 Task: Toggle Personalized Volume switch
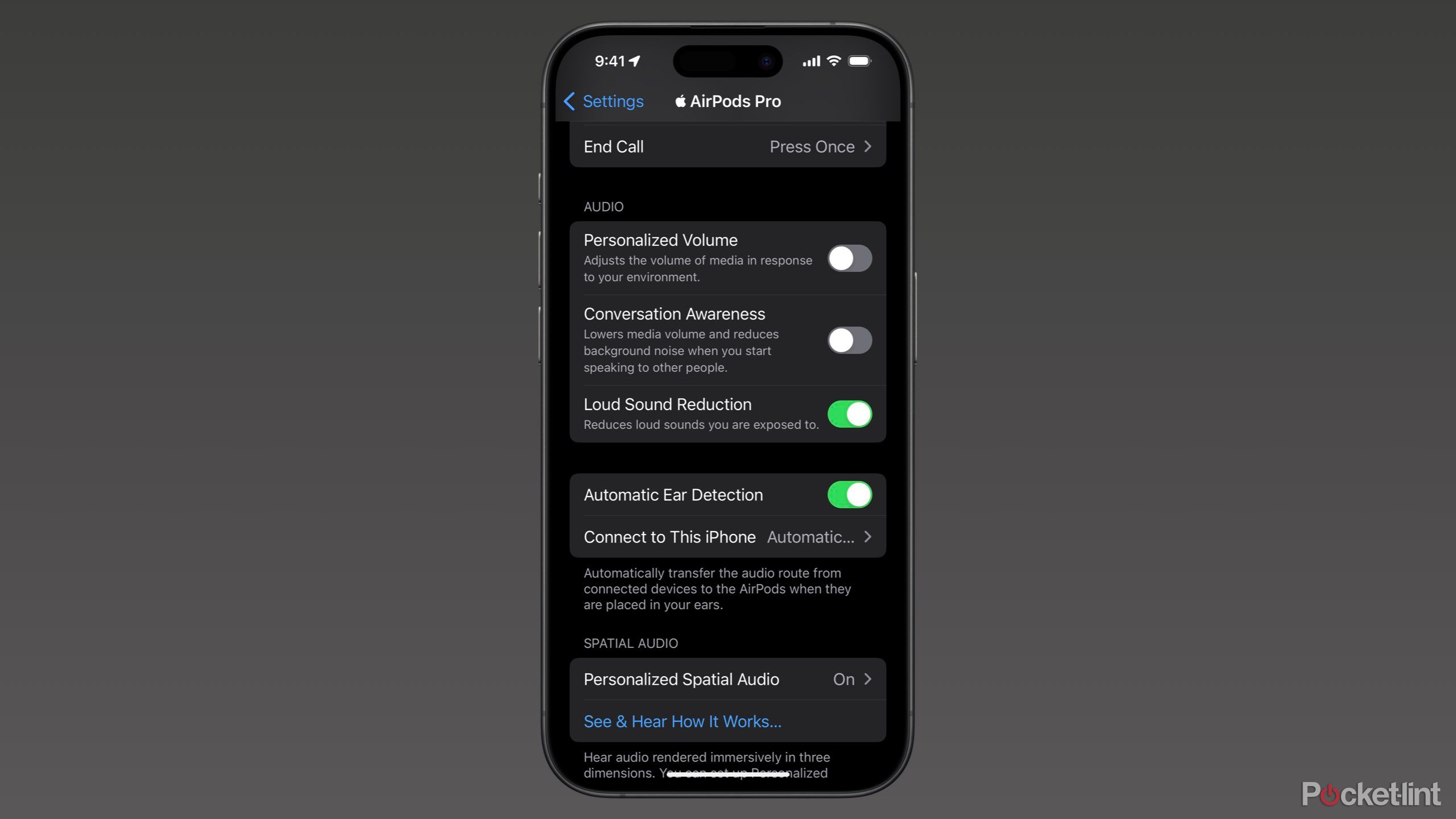tap(849, 258)
